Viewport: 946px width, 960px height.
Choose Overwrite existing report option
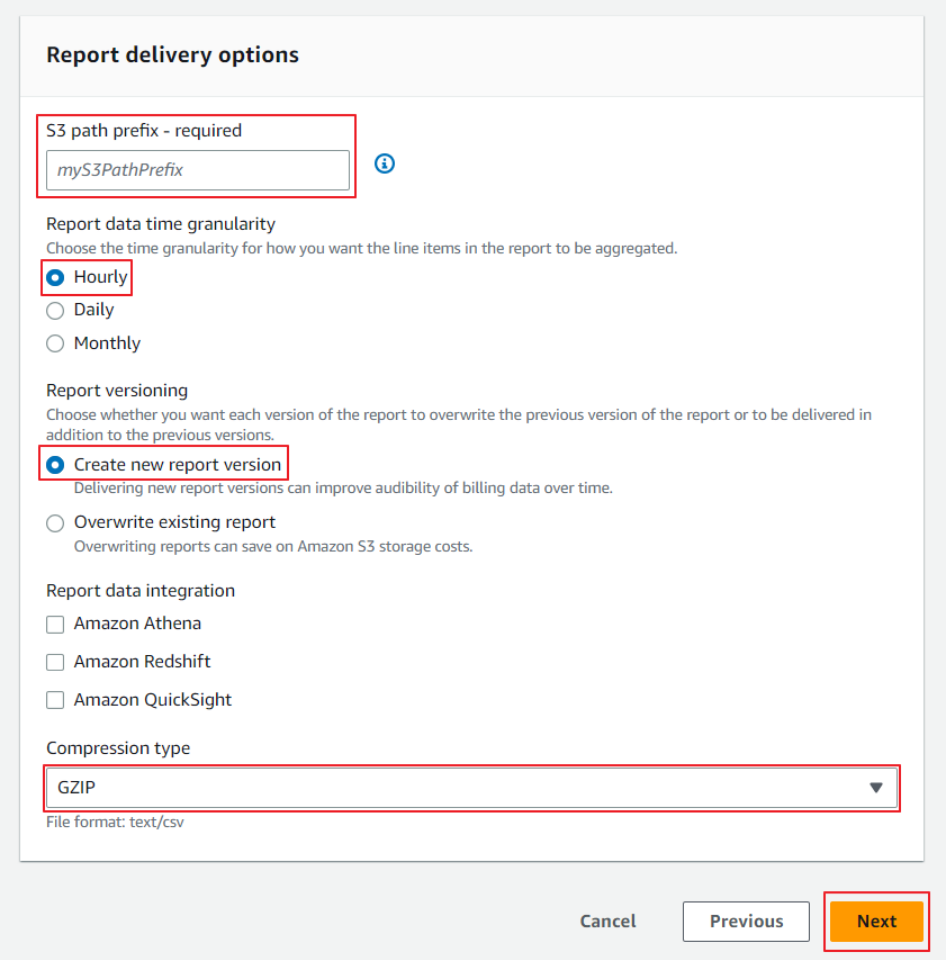point(56,523)
